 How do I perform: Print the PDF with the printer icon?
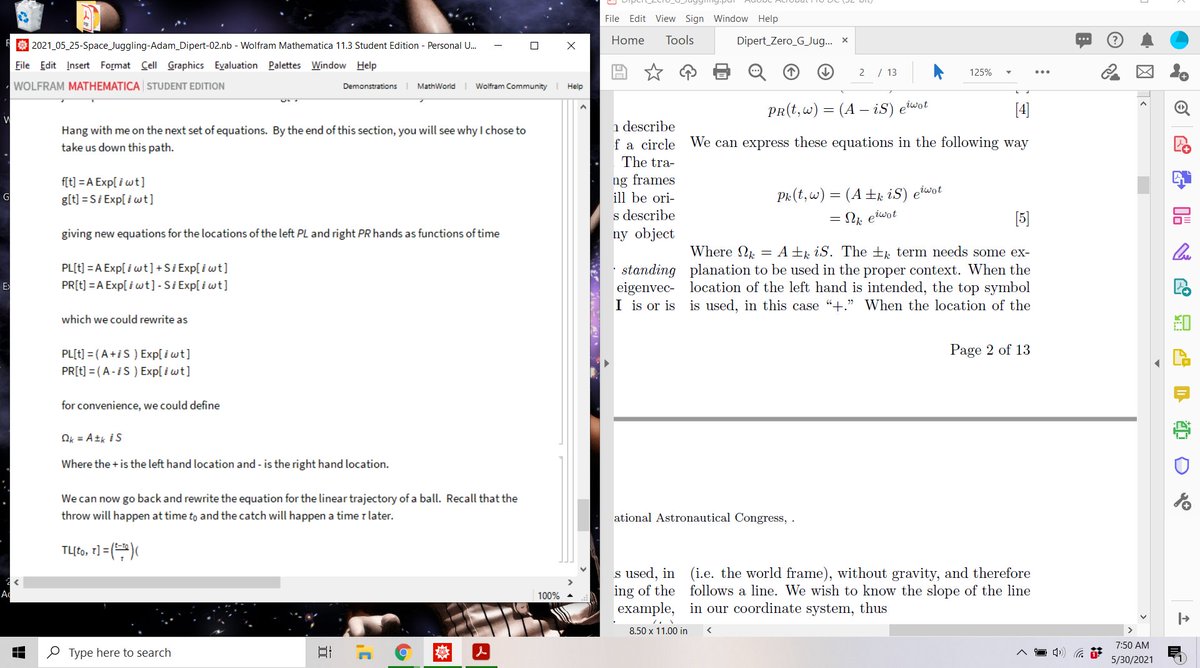[721, 72]
